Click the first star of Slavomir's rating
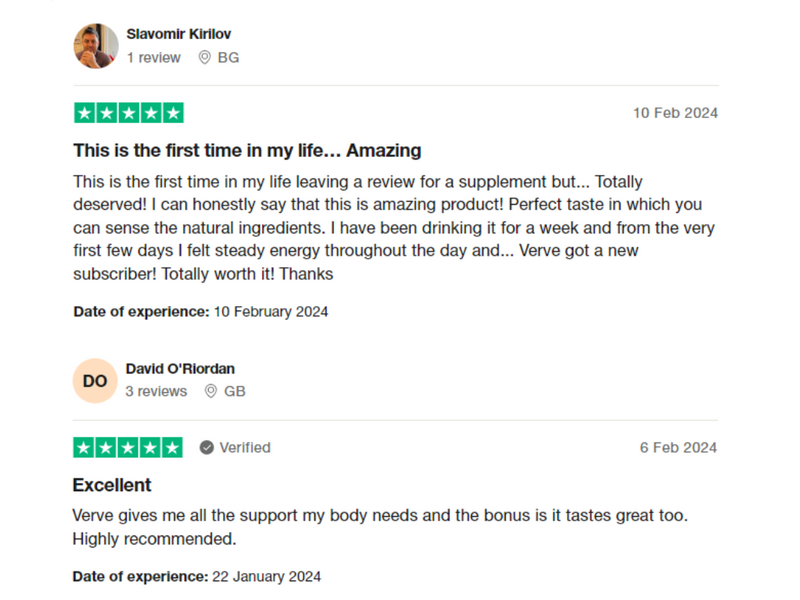The height and width of the screenshot is (600, 800). 84,113
